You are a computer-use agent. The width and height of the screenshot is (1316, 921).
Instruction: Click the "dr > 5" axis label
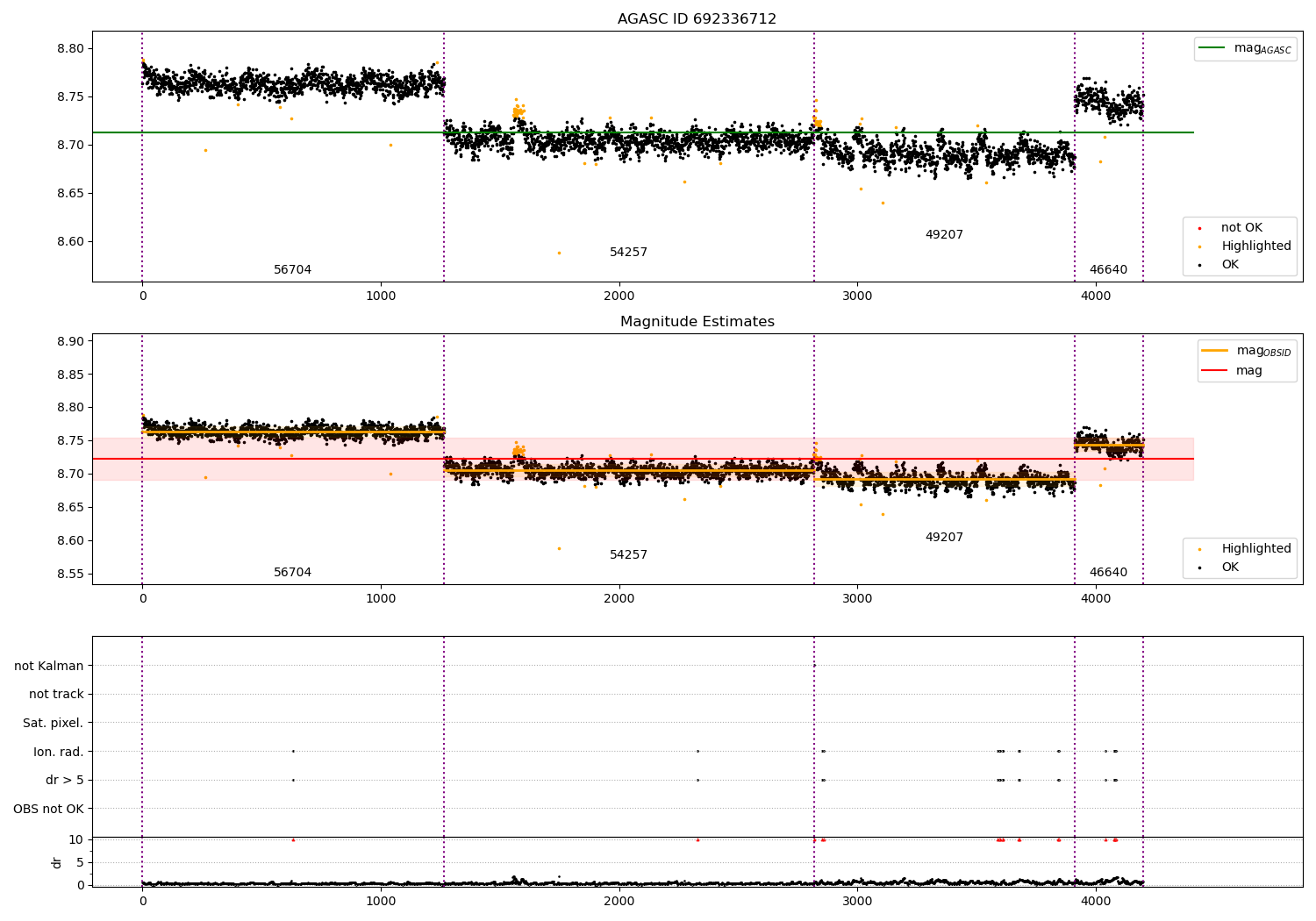click(x=65, y=780)
